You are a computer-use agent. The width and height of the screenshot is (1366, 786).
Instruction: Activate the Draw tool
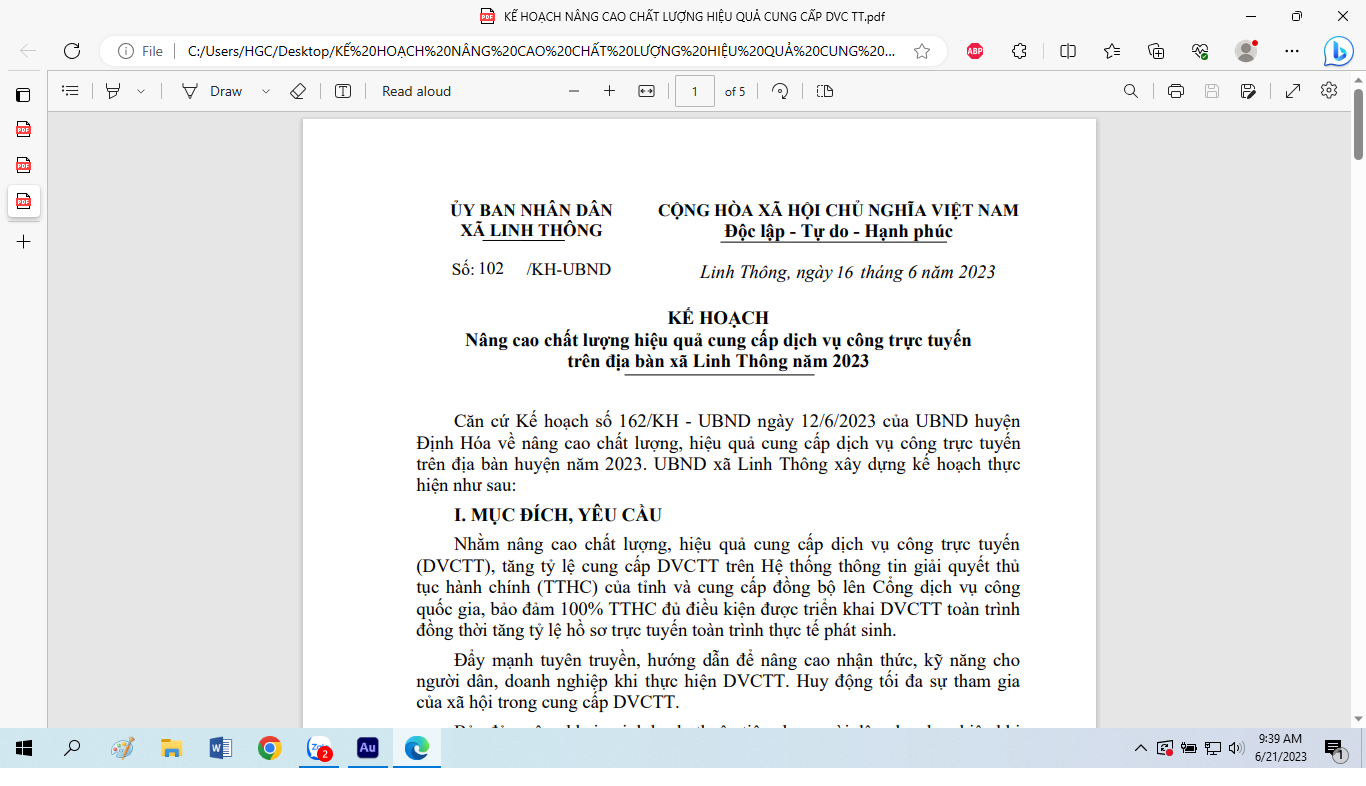coord(212,91)
